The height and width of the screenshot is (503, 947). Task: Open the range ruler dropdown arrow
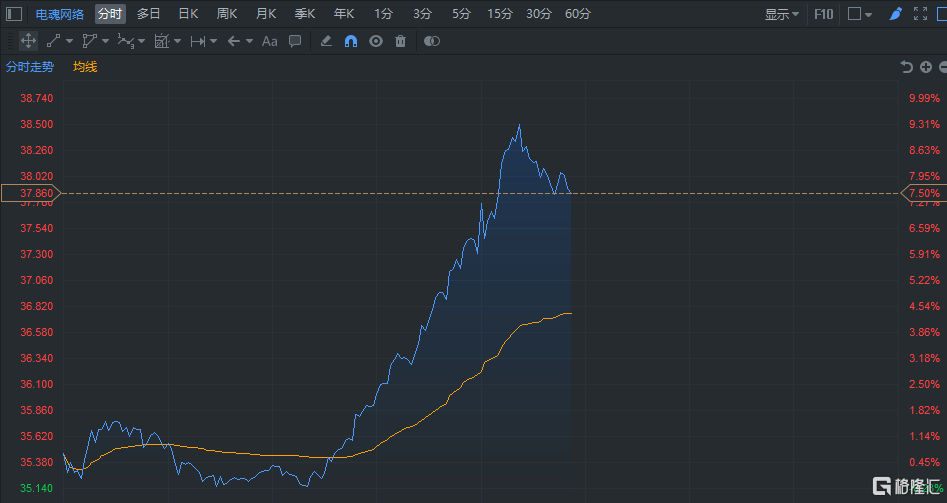pos(213,41)
